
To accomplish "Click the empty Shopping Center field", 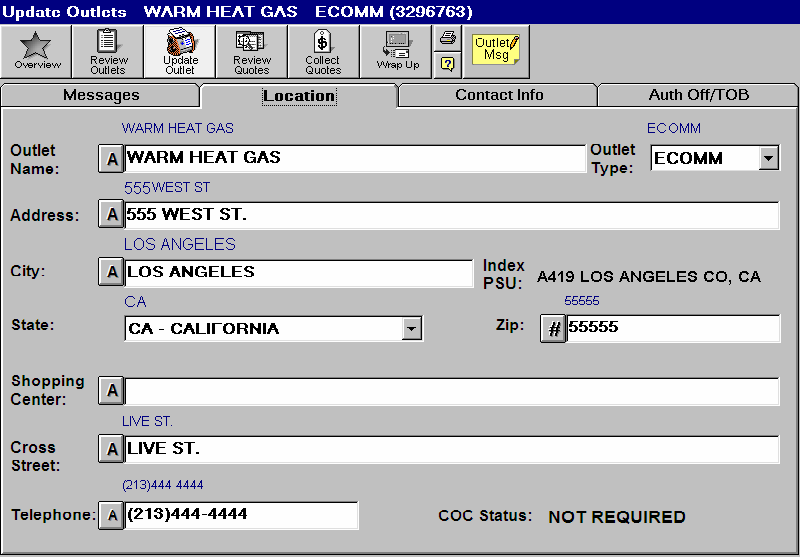I will click(x=452, y=391).
